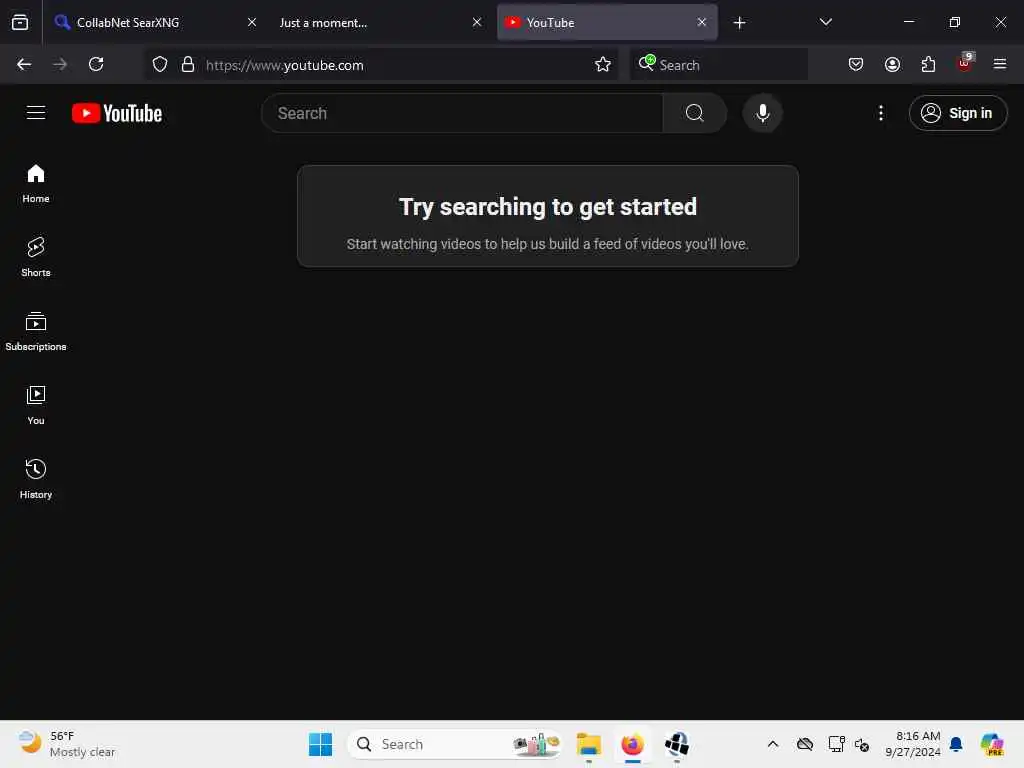
Task: Open File Explorer from taskbar
Action: click(x=588, y=744)
